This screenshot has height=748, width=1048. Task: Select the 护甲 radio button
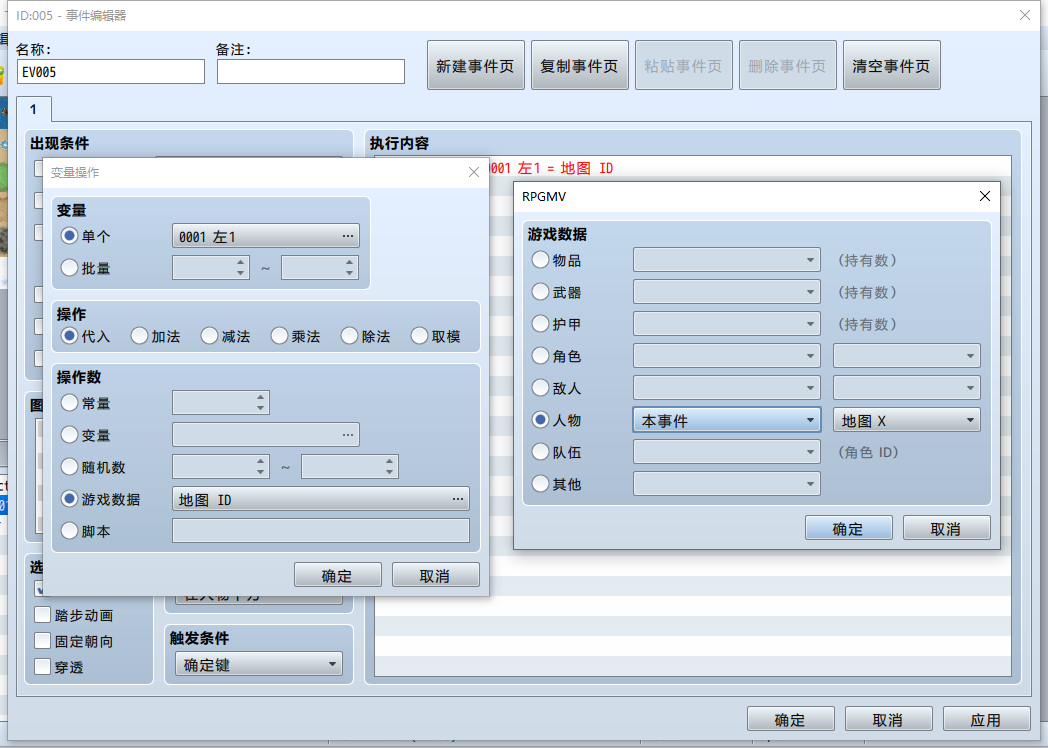[x=540, y=324]
